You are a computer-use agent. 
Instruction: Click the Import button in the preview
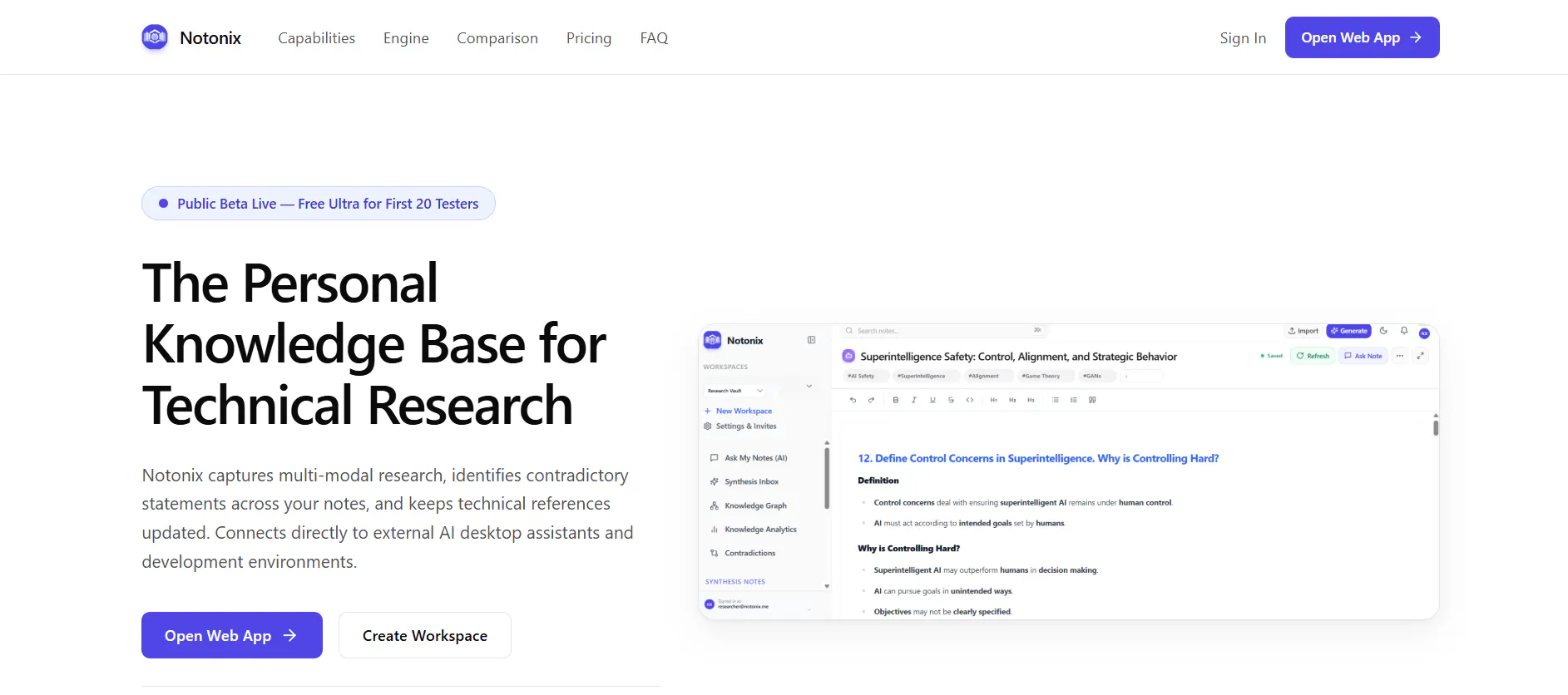coord(1303,331)
